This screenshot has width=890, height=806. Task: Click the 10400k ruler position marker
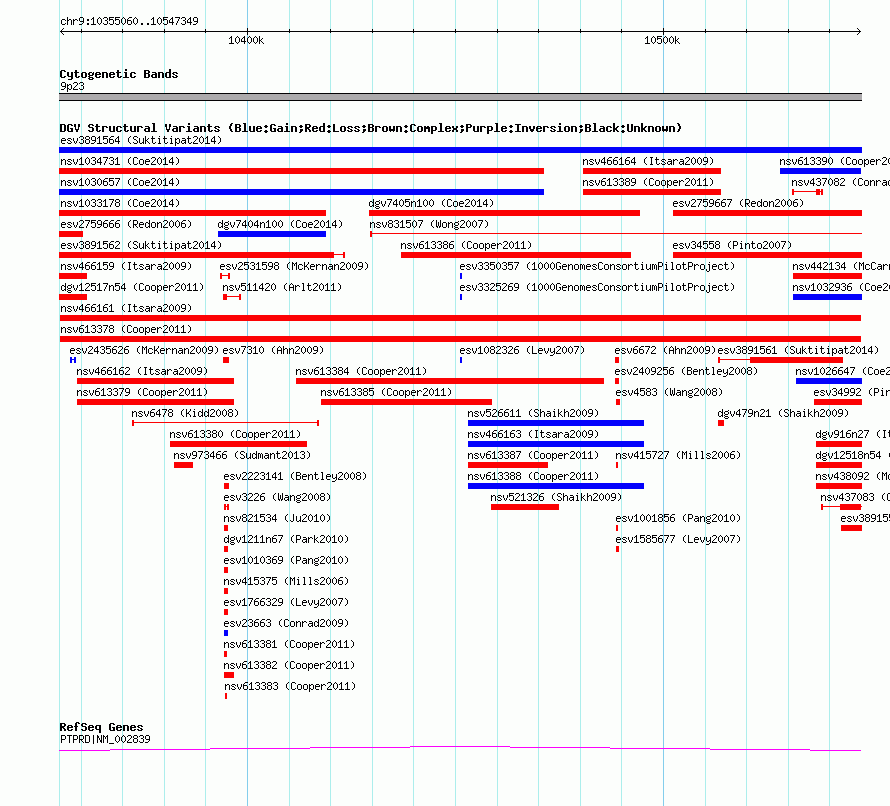(x=246, y=40)
